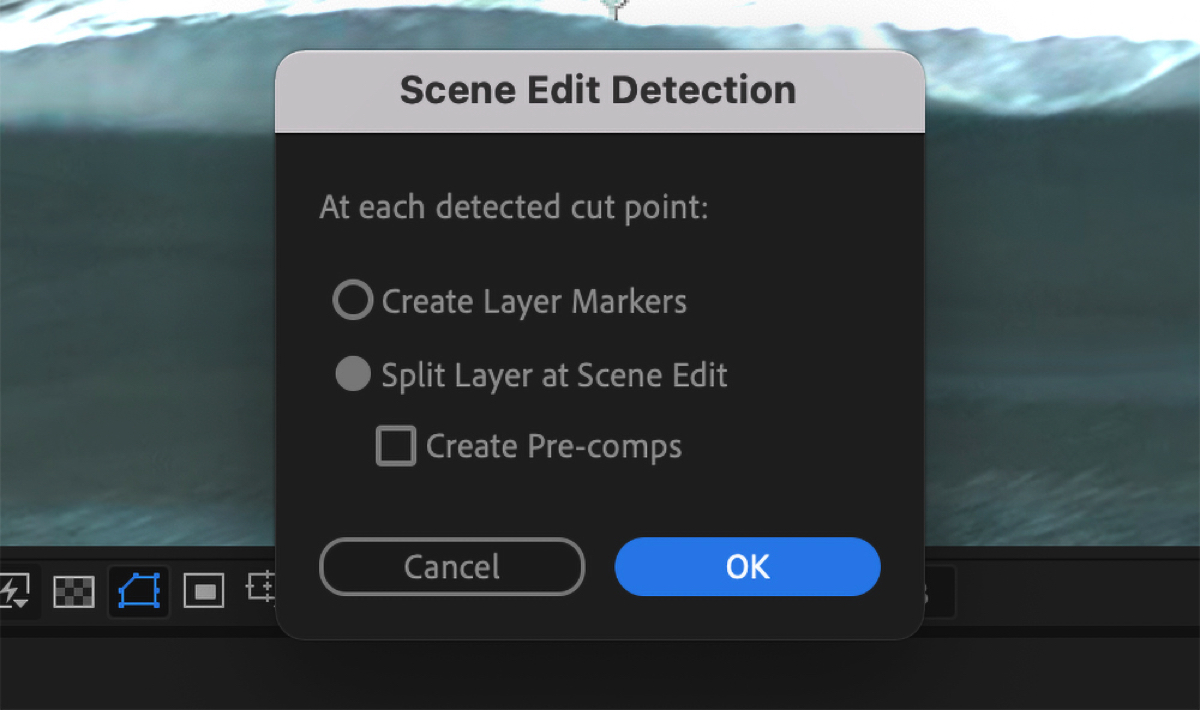Click the handle at top of viewer
Screen dimensions: 1200x710
point(615,8)
